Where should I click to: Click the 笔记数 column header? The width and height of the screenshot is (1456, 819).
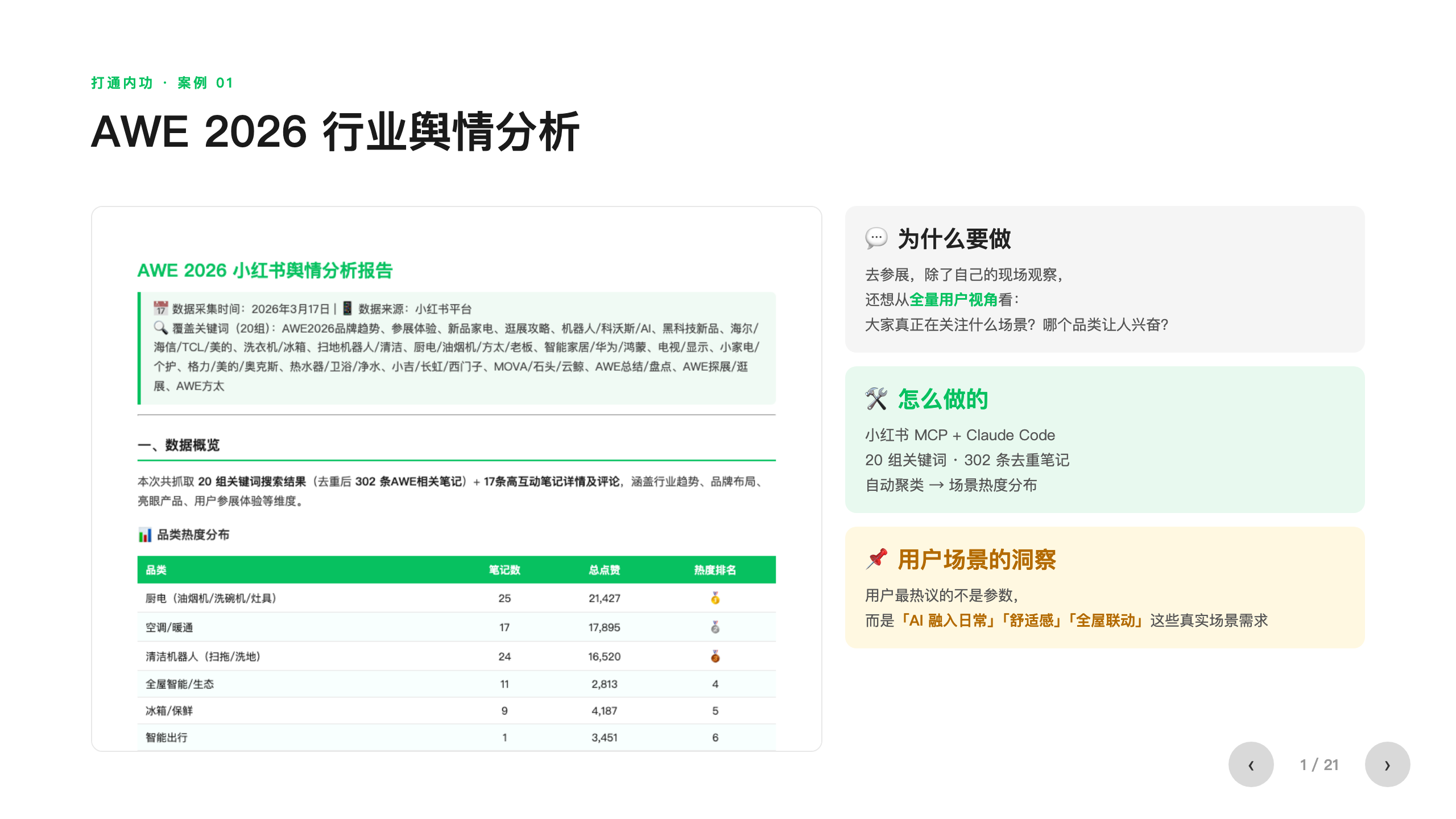[504, 570]
